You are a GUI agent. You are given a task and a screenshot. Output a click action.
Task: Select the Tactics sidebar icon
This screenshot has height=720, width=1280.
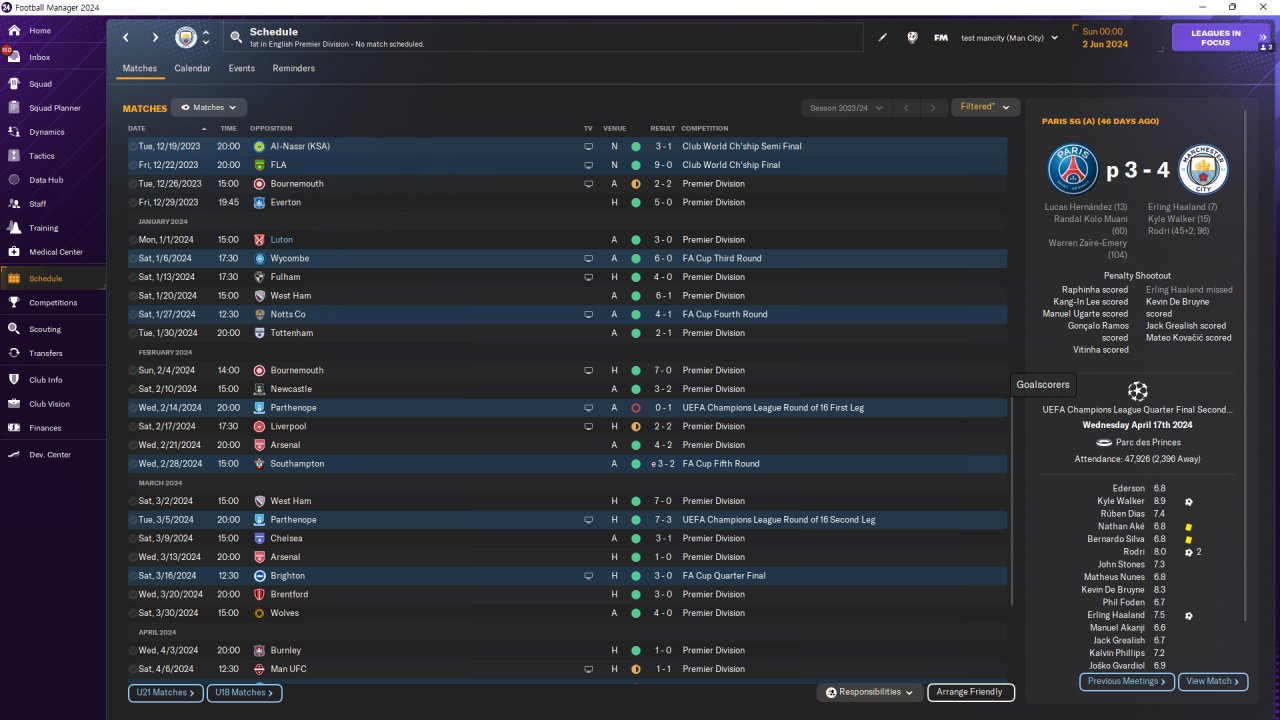coord(14,156)
